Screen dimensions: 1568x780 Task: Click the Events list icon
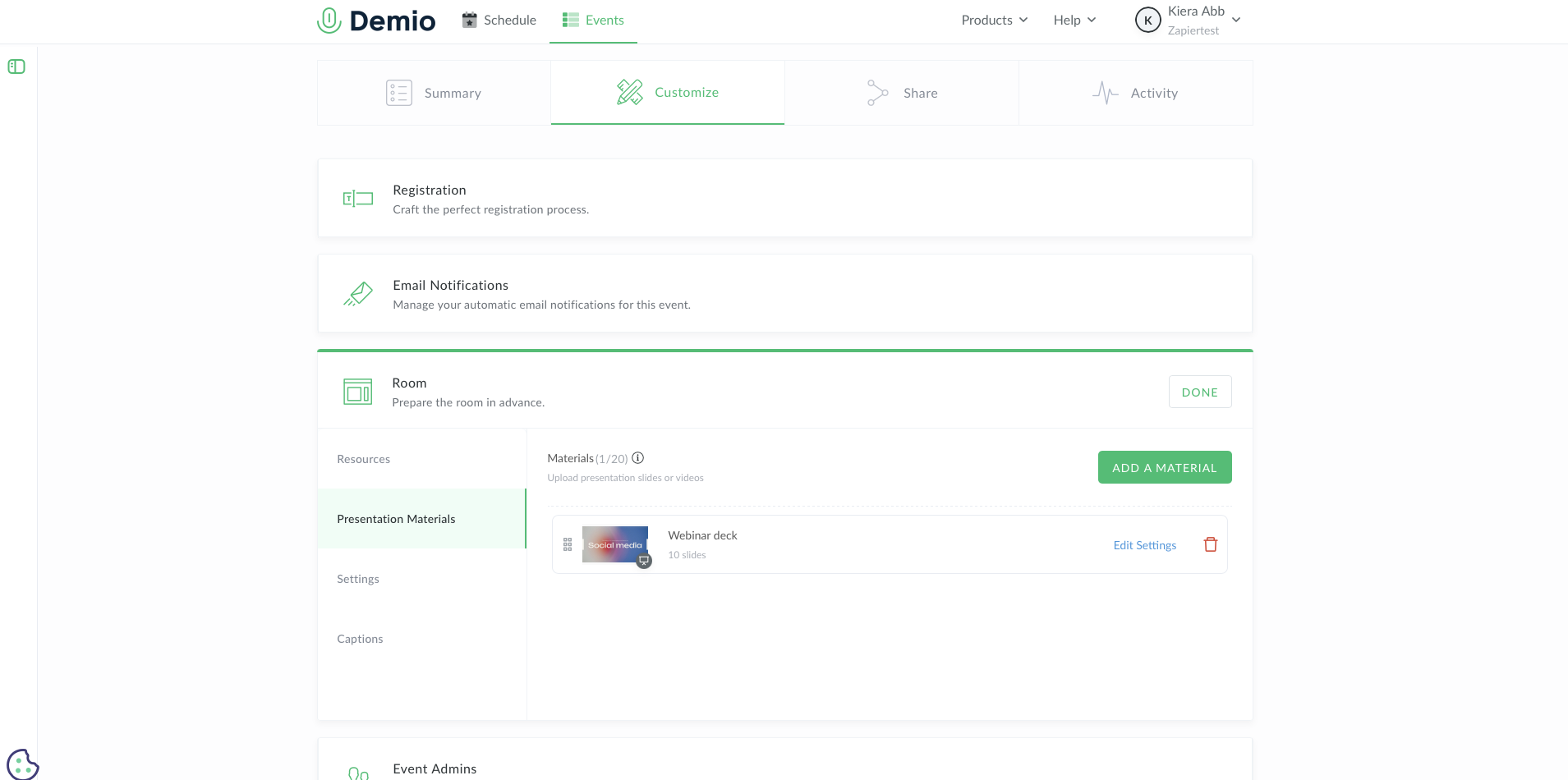pyautogui.click(x=571, y=20)
